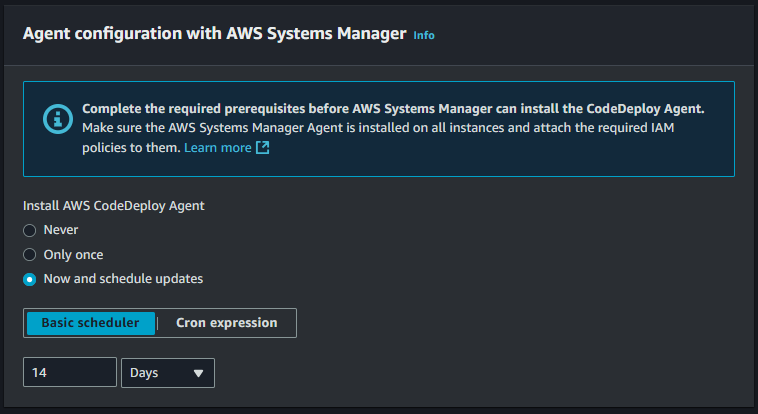This screenshot has width=758, height=414.
Task: Click the separator between scheduler tabs
Action: (158, 323)
